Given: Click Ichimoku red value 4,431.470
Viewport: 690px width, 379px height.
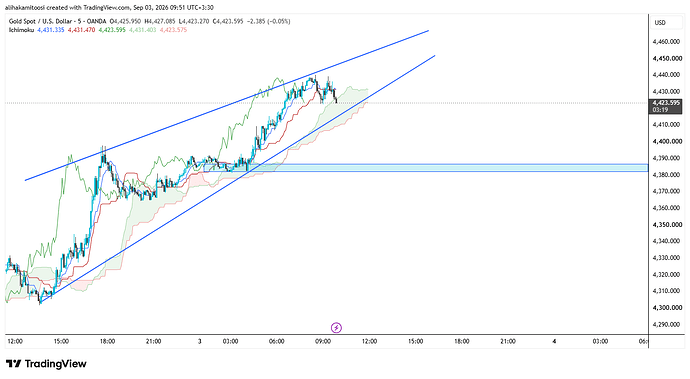Looking at the screenshot, I should [81, 30].
